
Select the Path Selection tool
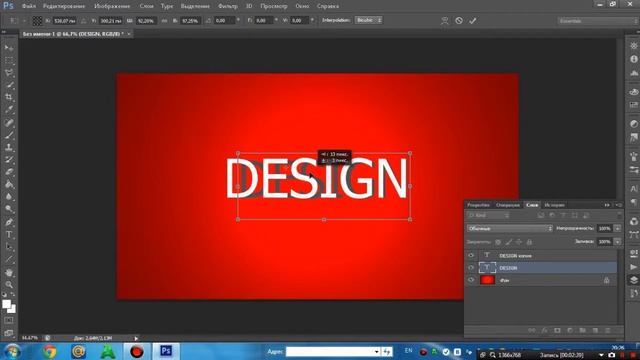(9, 247)
